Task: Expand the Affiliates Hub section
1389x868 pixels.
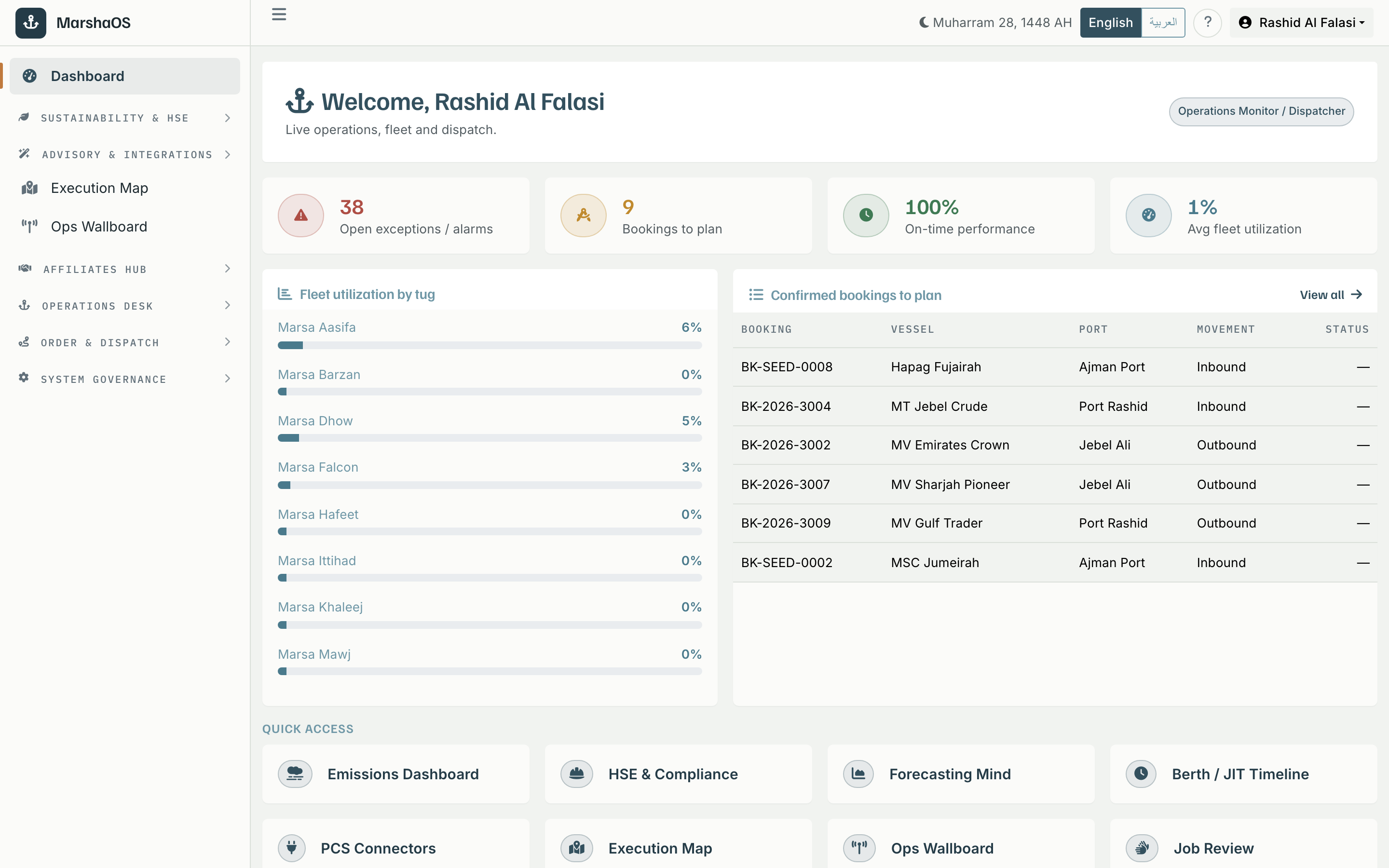Action: (x=124, y=269)
